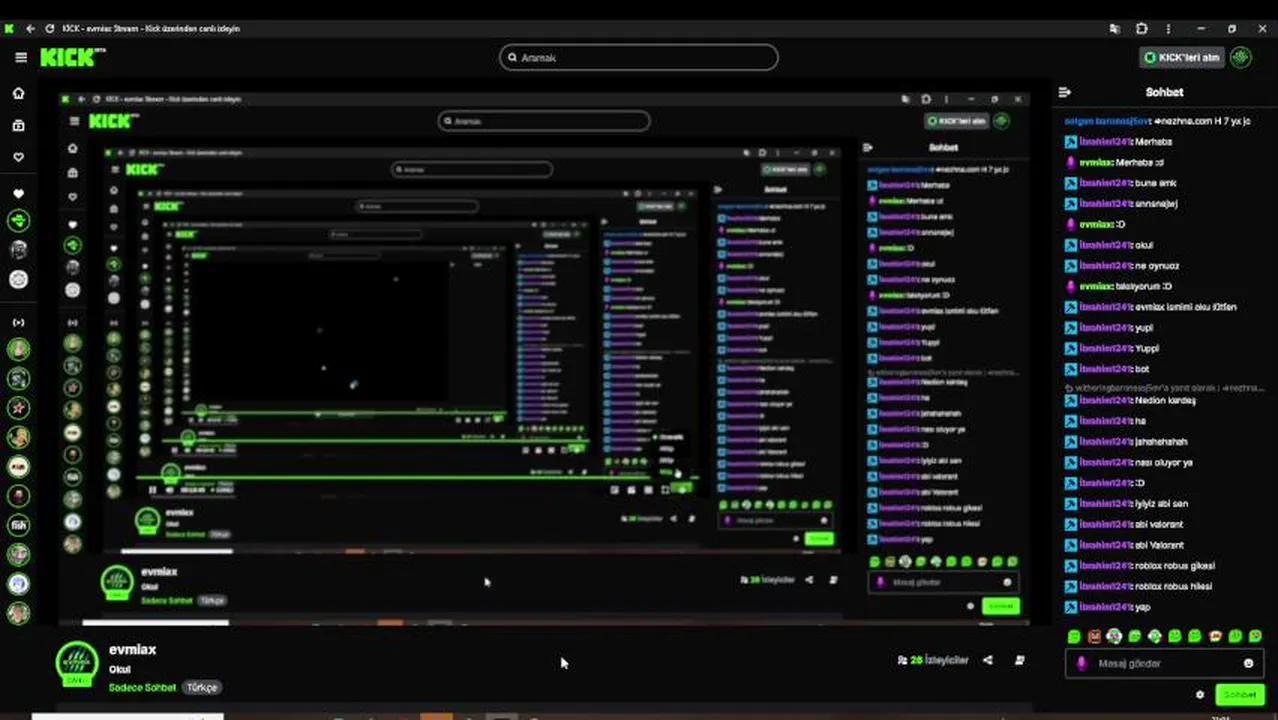
Task: Click the large evmiax streamer avatar below the video
Action: tap(77, 664)
